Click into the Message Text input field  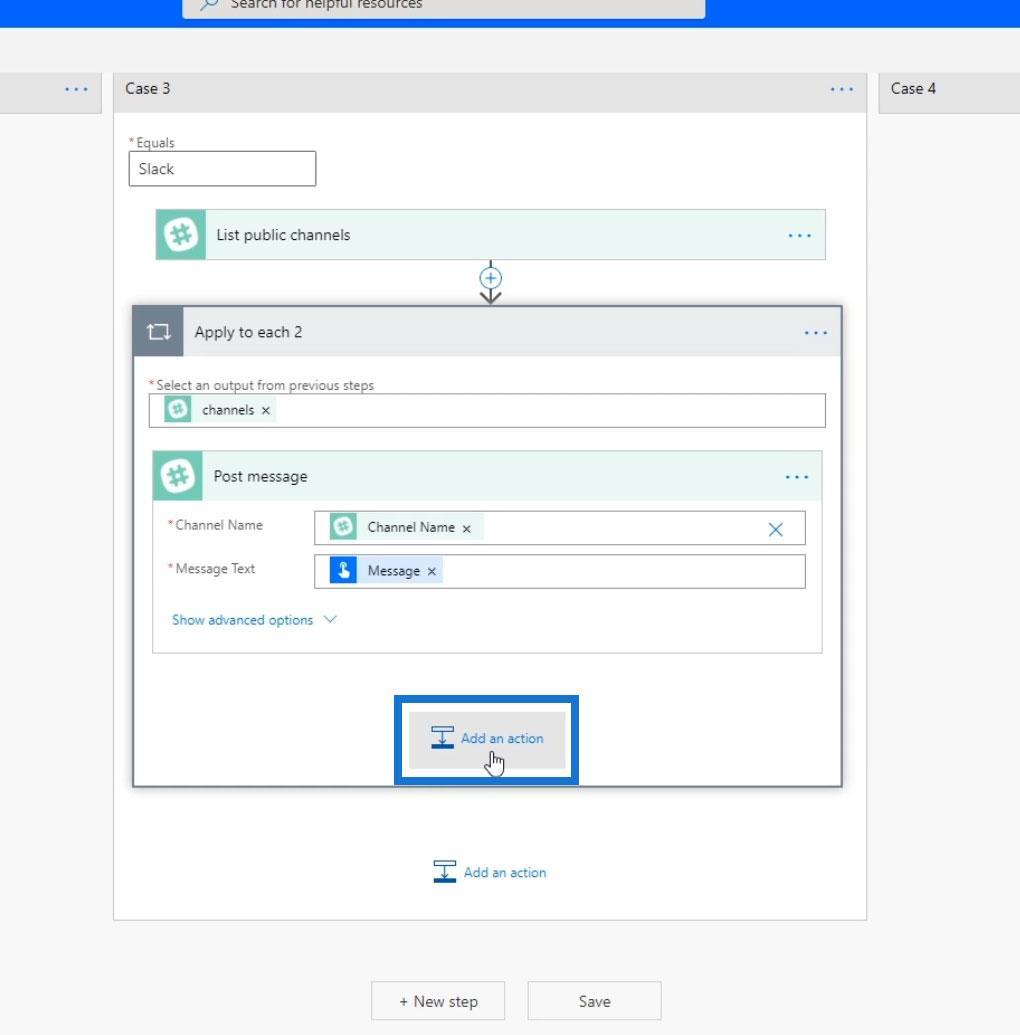(560, 571)
